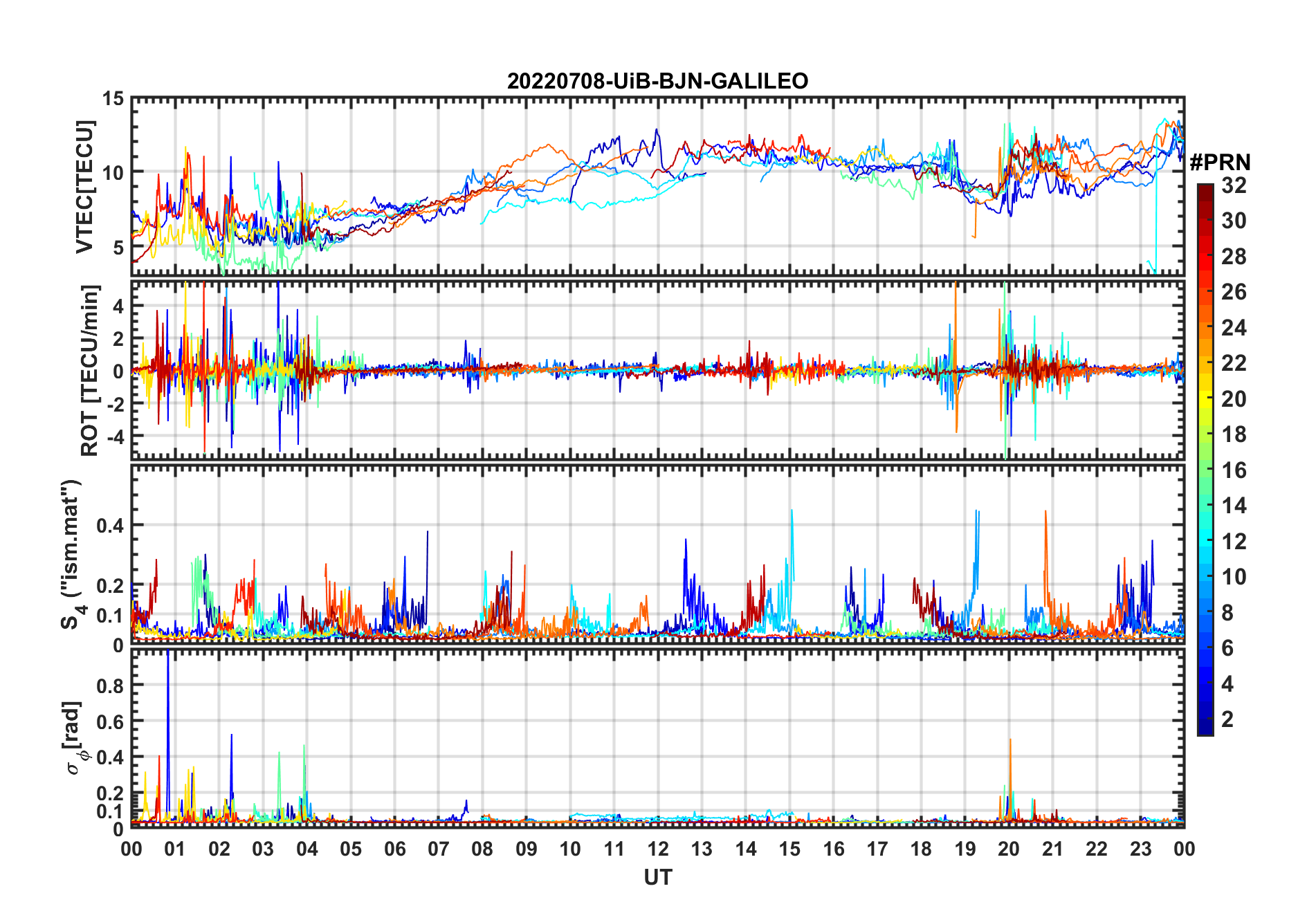Click colorbar tick label 28
This screenshot has width=1316, height=920.
coord(1234,256)
